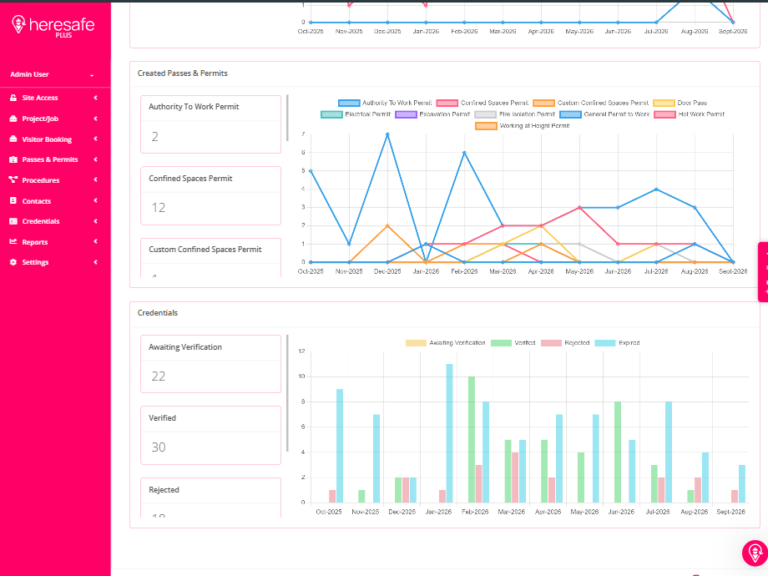Expand the Reports chevron
768x576 pixels.
coord(96,241)
